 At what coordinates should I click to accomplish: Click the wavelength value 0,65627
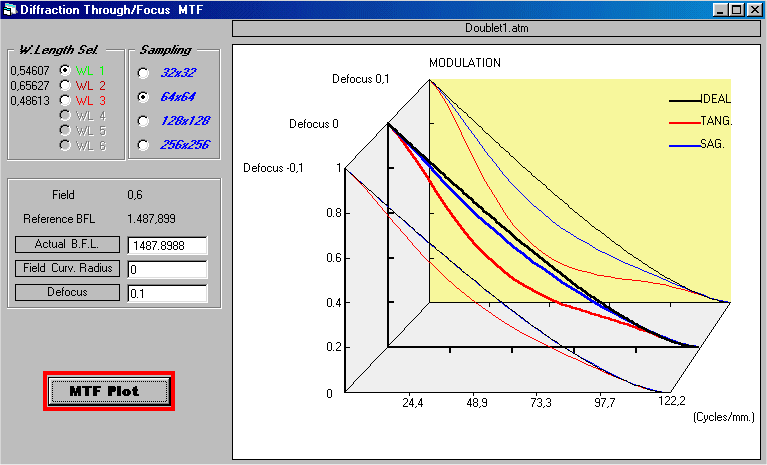(30, 86)
